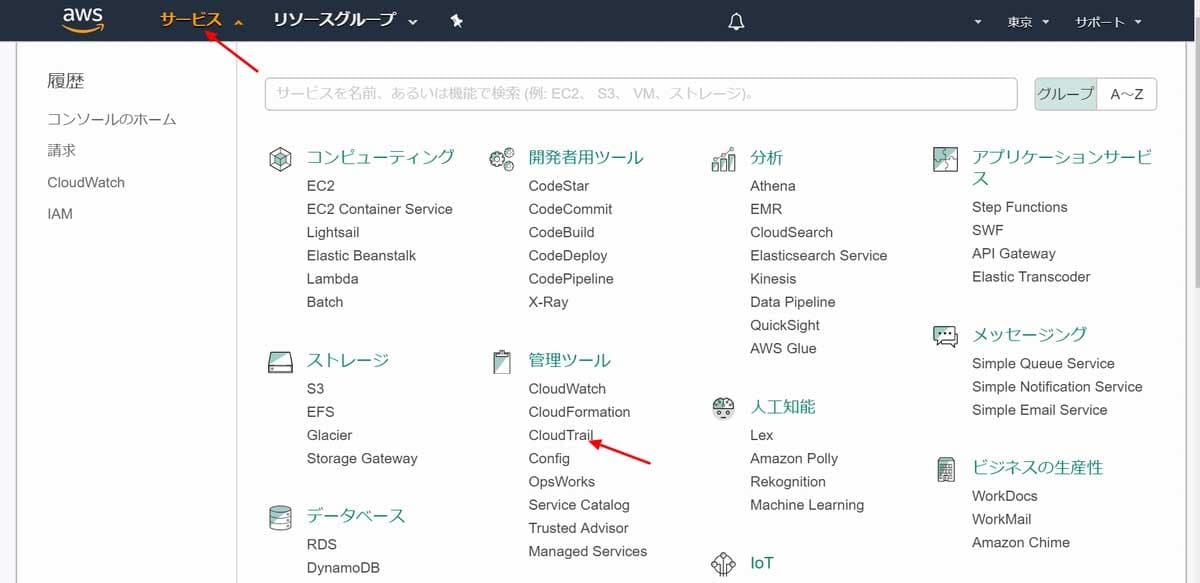
Task: Click the データベース cylinder icon
Action: click(x=280, y=516)
